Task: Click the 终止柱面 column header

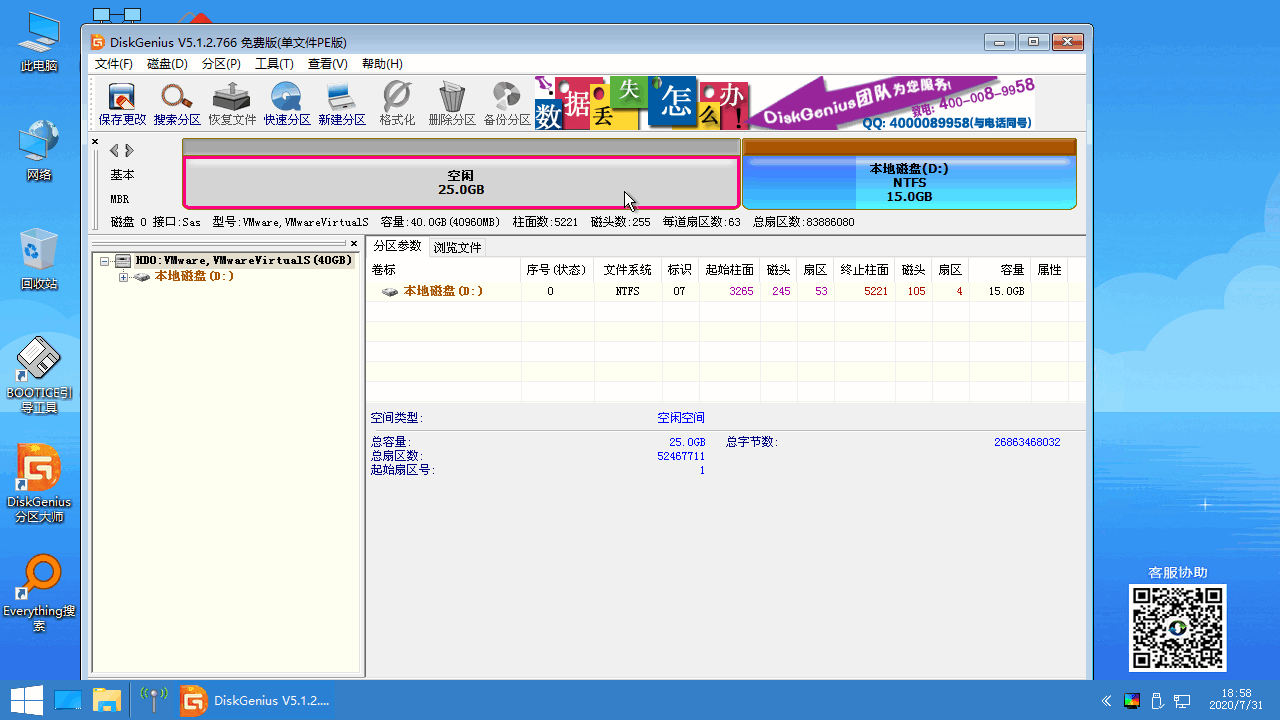Action: pyautogui.click(x=864, y=270)
